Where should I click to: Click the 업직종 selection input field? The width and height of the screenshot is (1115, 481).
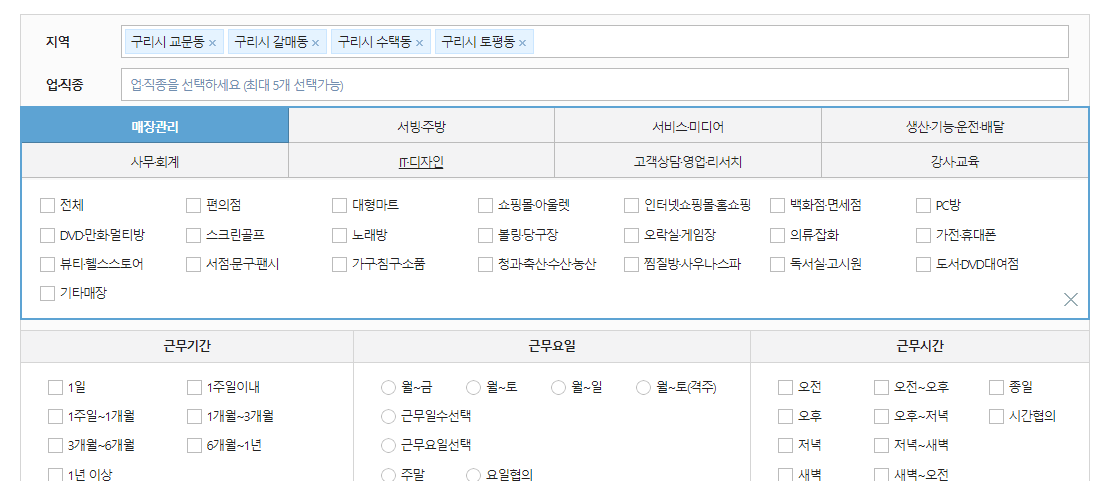click(594, 85)
